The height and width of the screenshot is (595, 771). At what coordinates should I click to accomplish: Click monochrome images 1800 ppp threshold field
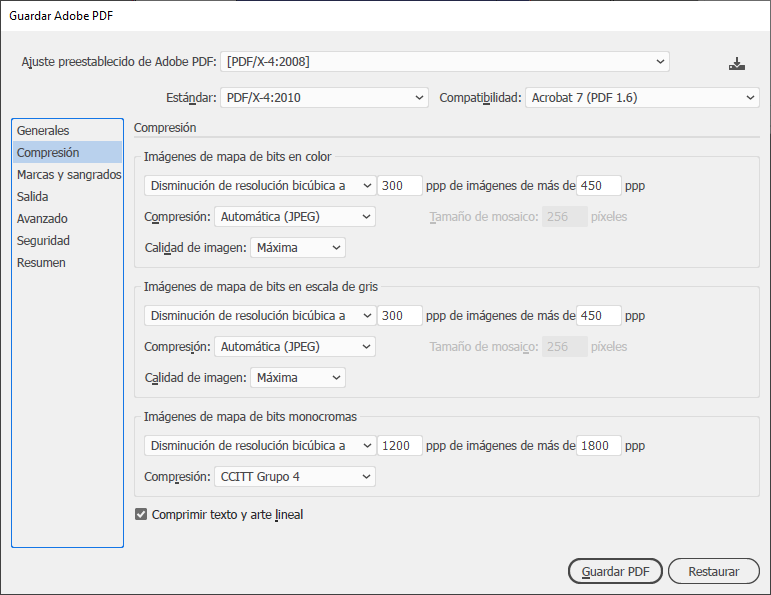point(599,445)
